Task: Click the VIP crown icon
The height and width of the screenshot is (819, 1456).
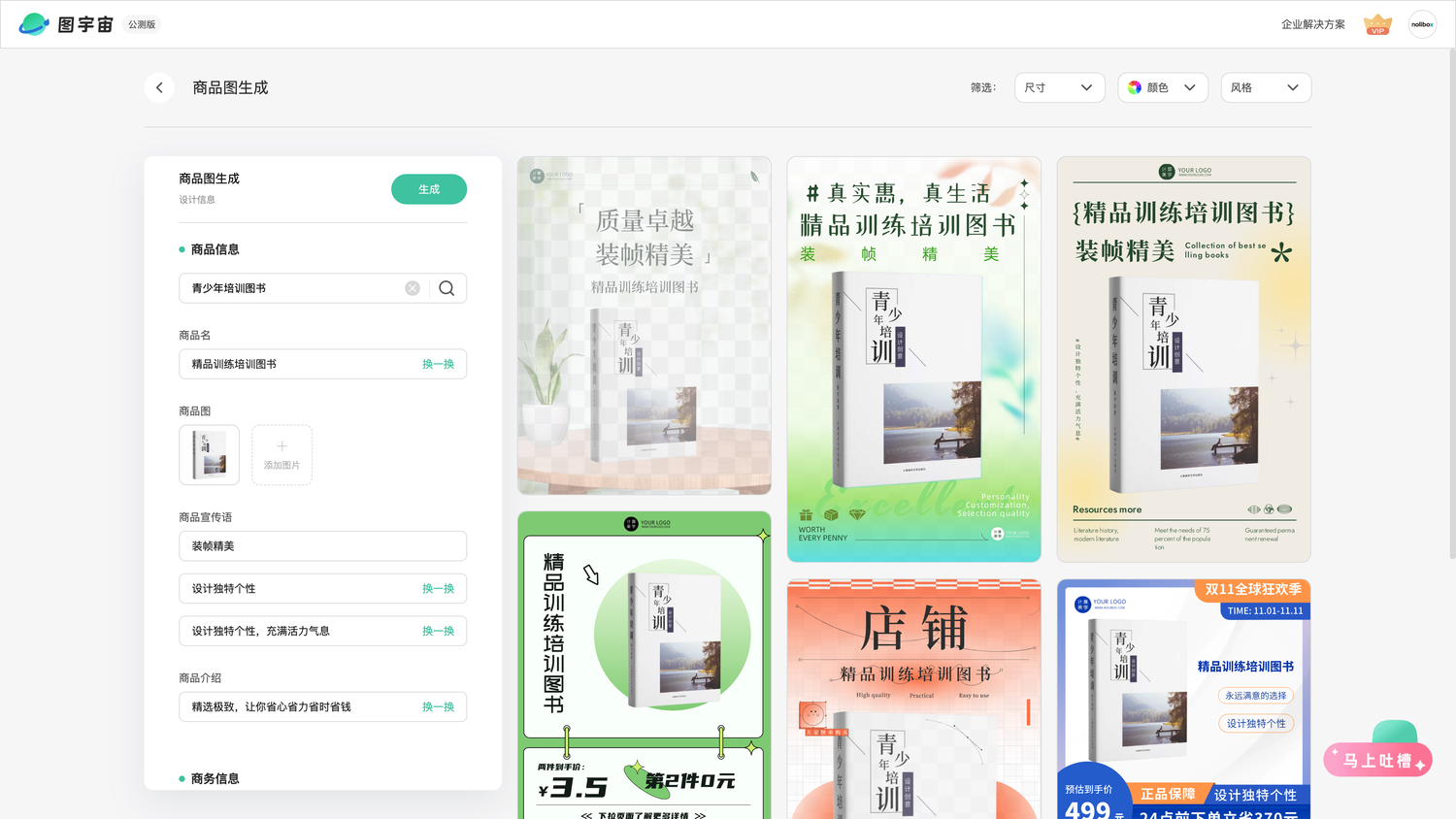Action: tap(1377, 24)
